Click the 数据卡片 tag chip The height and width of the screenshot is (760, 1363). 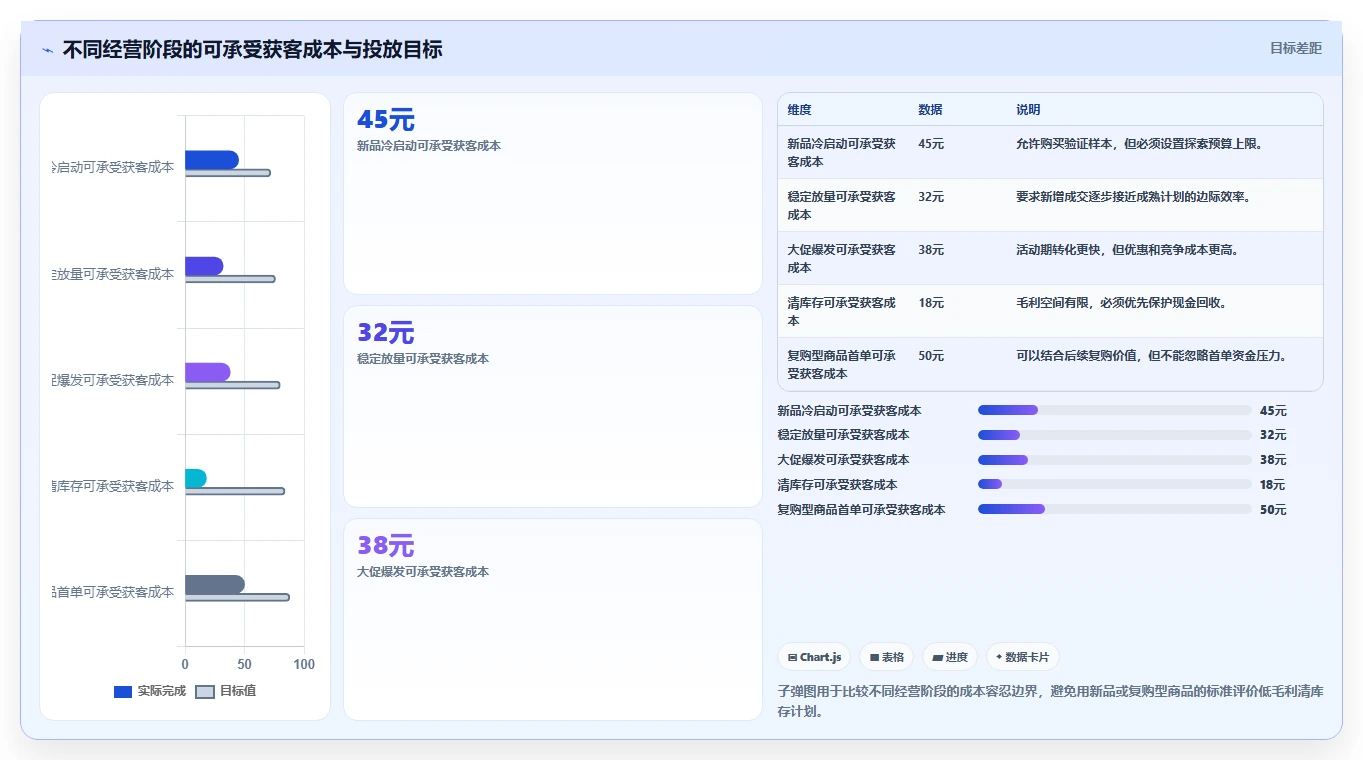(x=1022, y=657)
